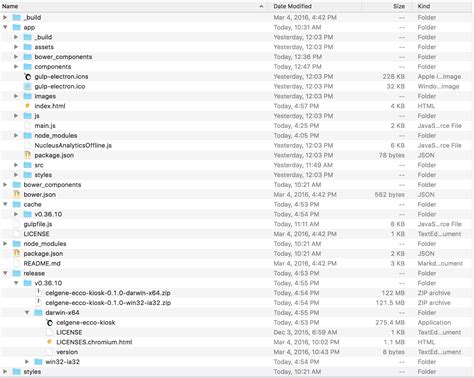Click the version file icon
The height and width of the screenshot is (378, 474).
pyautogui.click(x=49, y=352)
